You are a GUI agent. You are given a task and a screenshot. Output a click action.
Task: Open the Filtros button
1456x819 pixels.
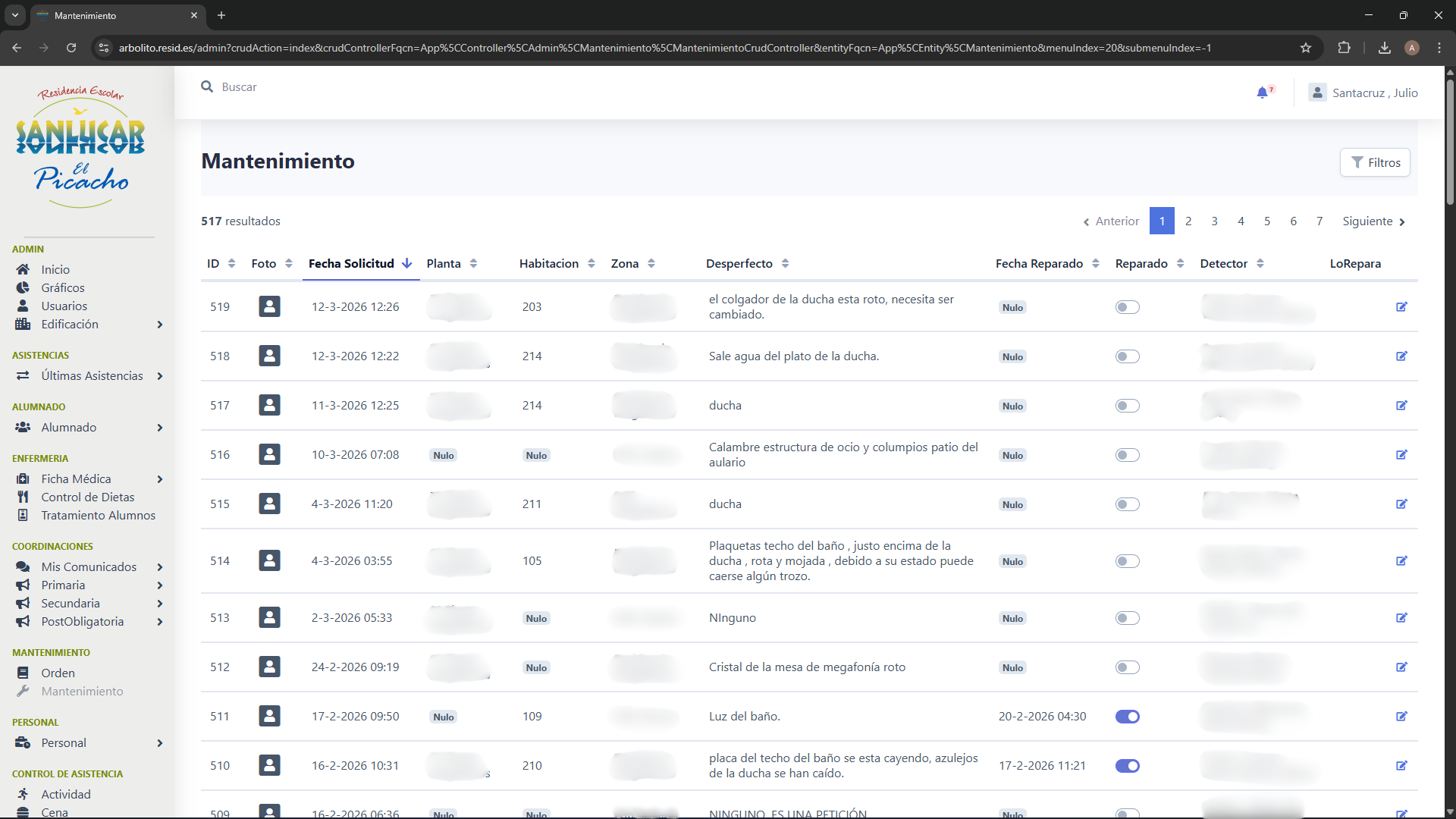click(x=1375, y=162)
